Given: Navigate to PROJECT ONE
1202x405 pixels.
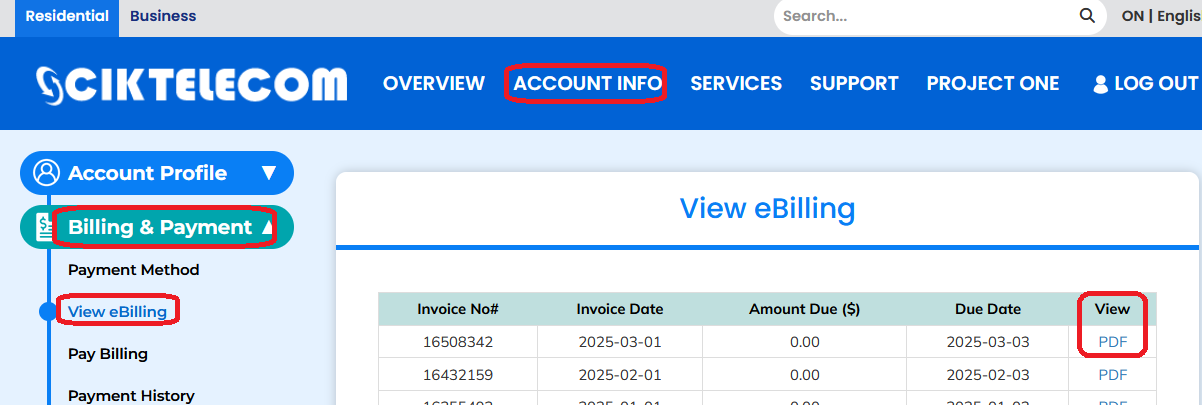Looking at the screenshot, I should point(992,84).
